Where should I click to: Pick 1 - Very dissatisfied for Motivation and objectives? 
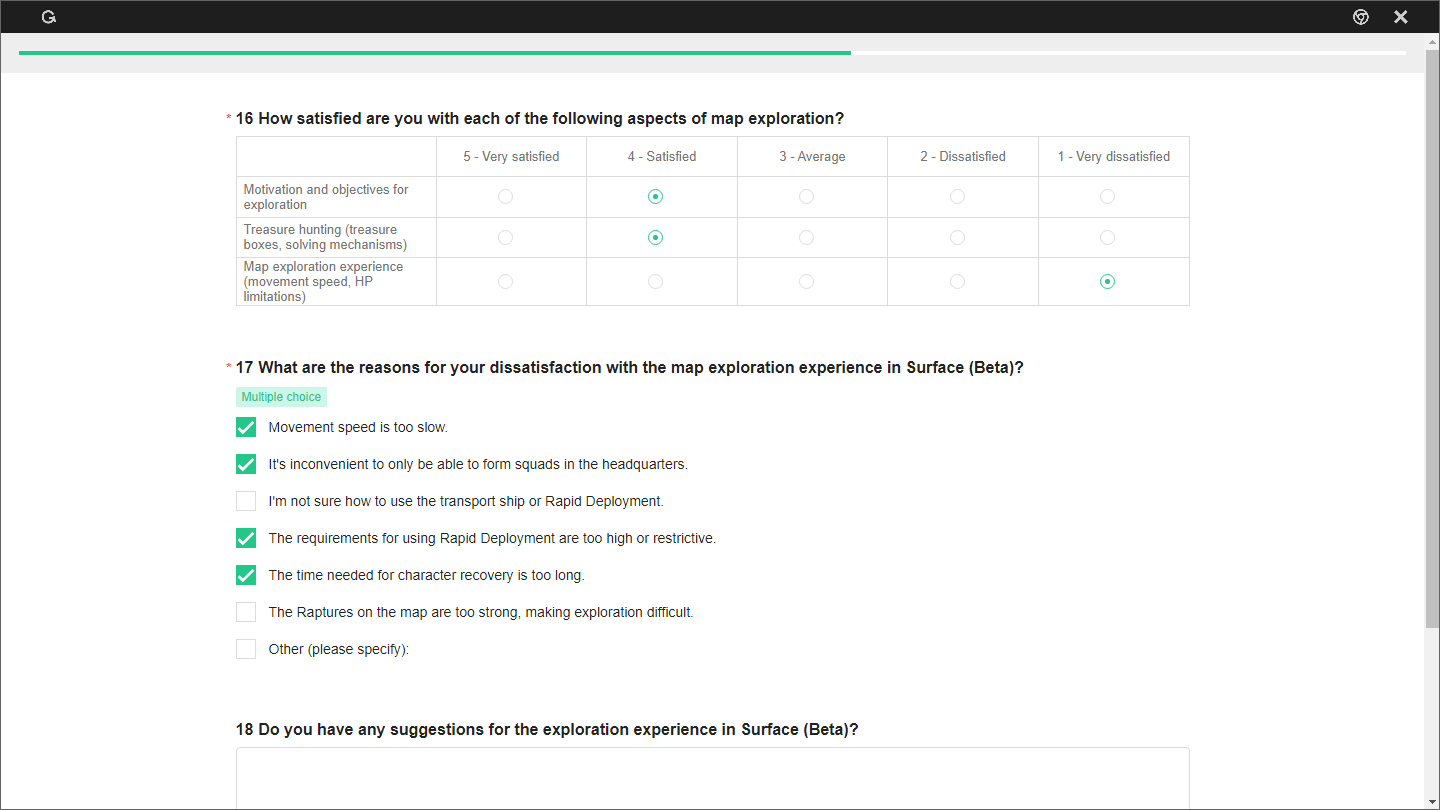point(1107,197)
